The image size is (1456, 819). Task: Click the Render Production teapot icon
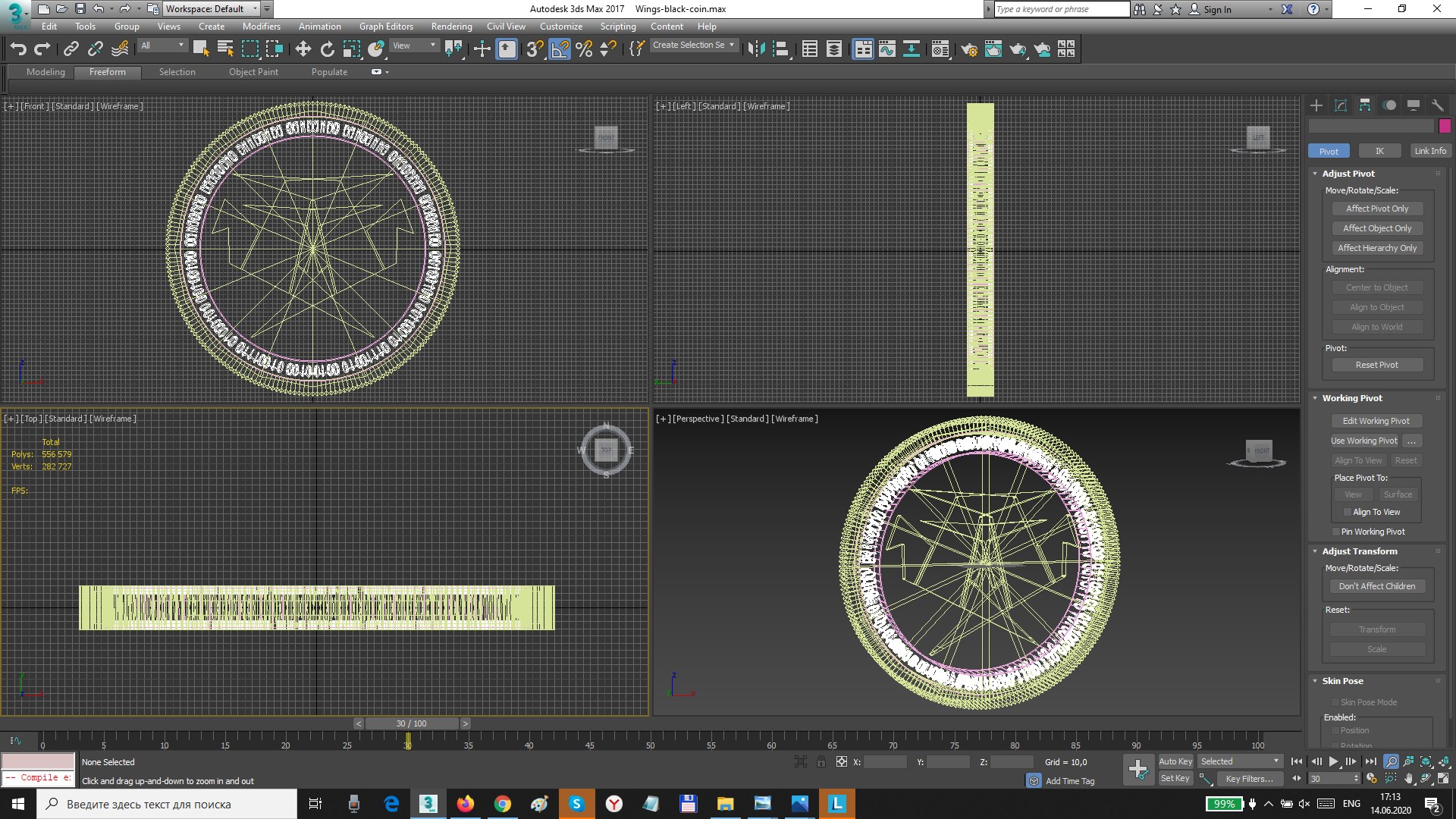tap(1018, 49)
